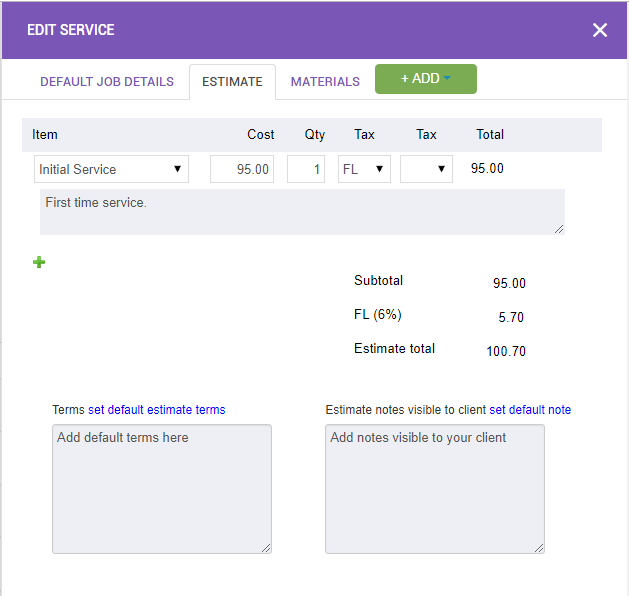Switch to the Default Job Details tab
This screenshot has width=629, height=596.
(107, 82)
